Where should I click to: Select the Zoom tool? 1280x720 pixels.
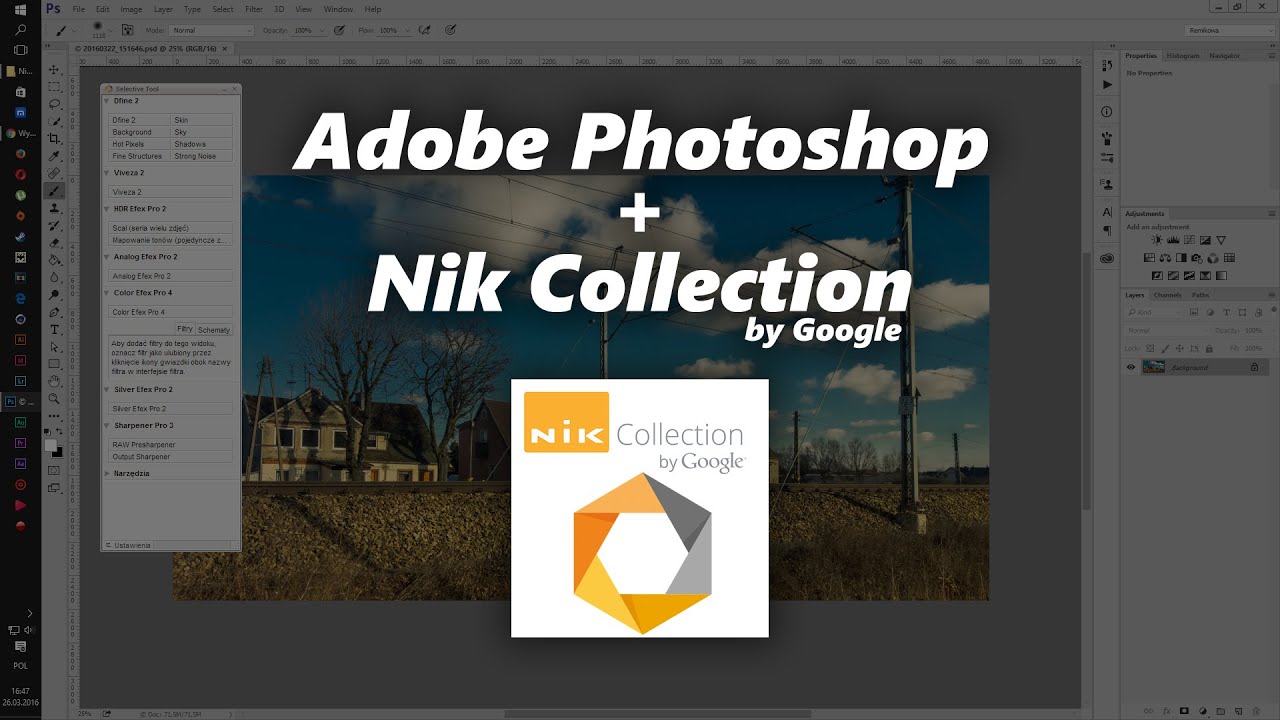(55, 398)
